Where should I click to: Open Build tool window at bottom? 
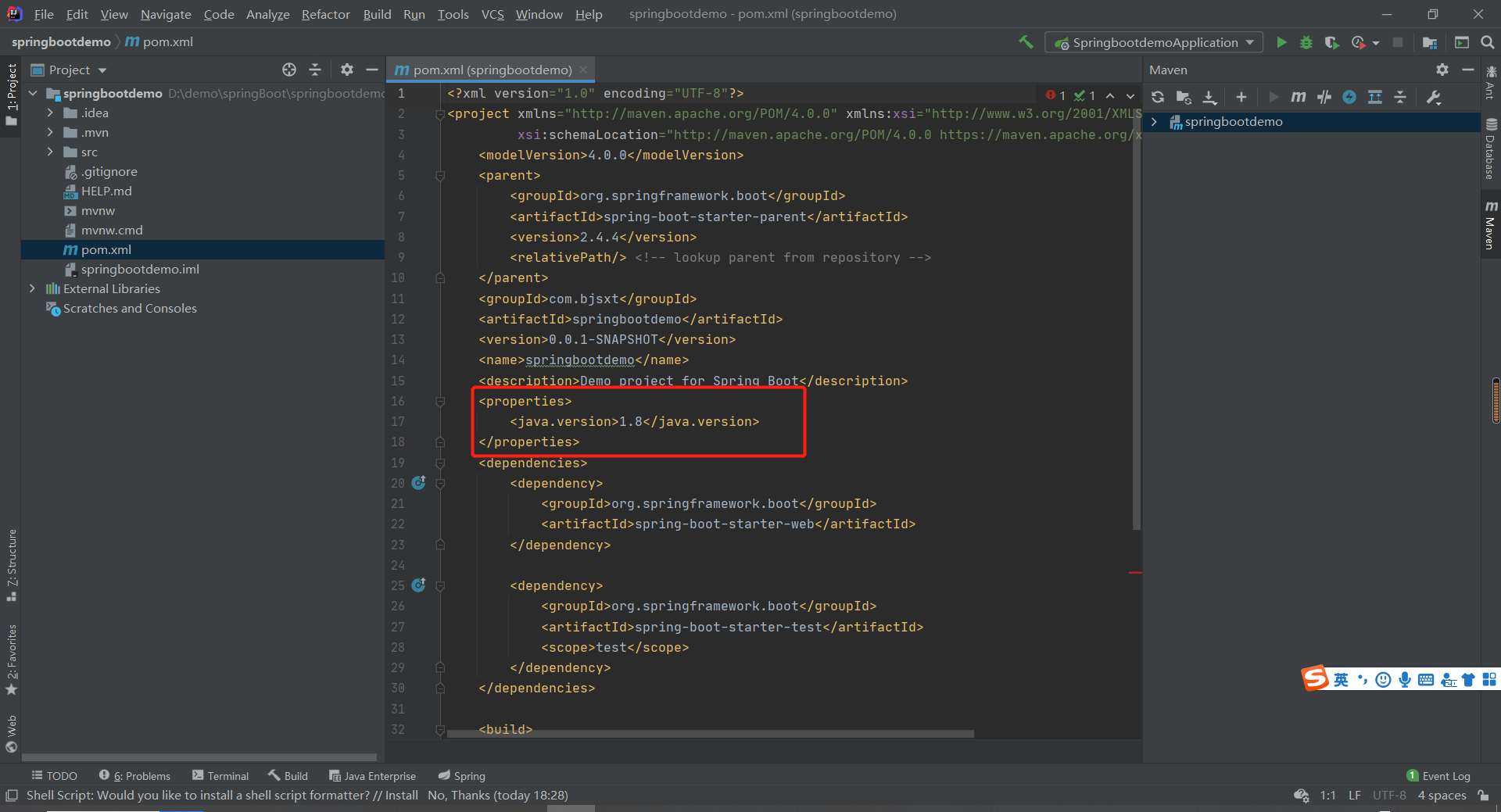pyautogui.click(x=288, y=776)
